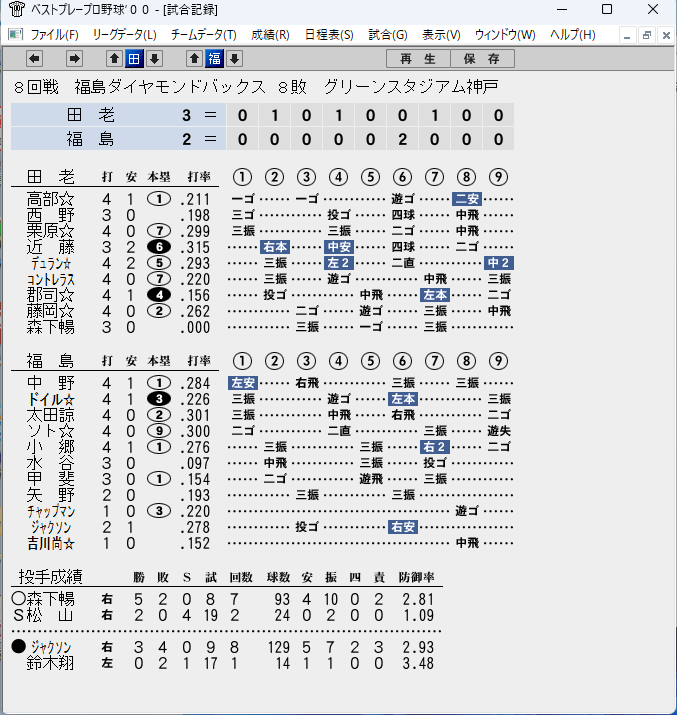Click losing pitcher ジャクソン in 投手成績
The image size is (677, 715).
[x=51, y=647]
